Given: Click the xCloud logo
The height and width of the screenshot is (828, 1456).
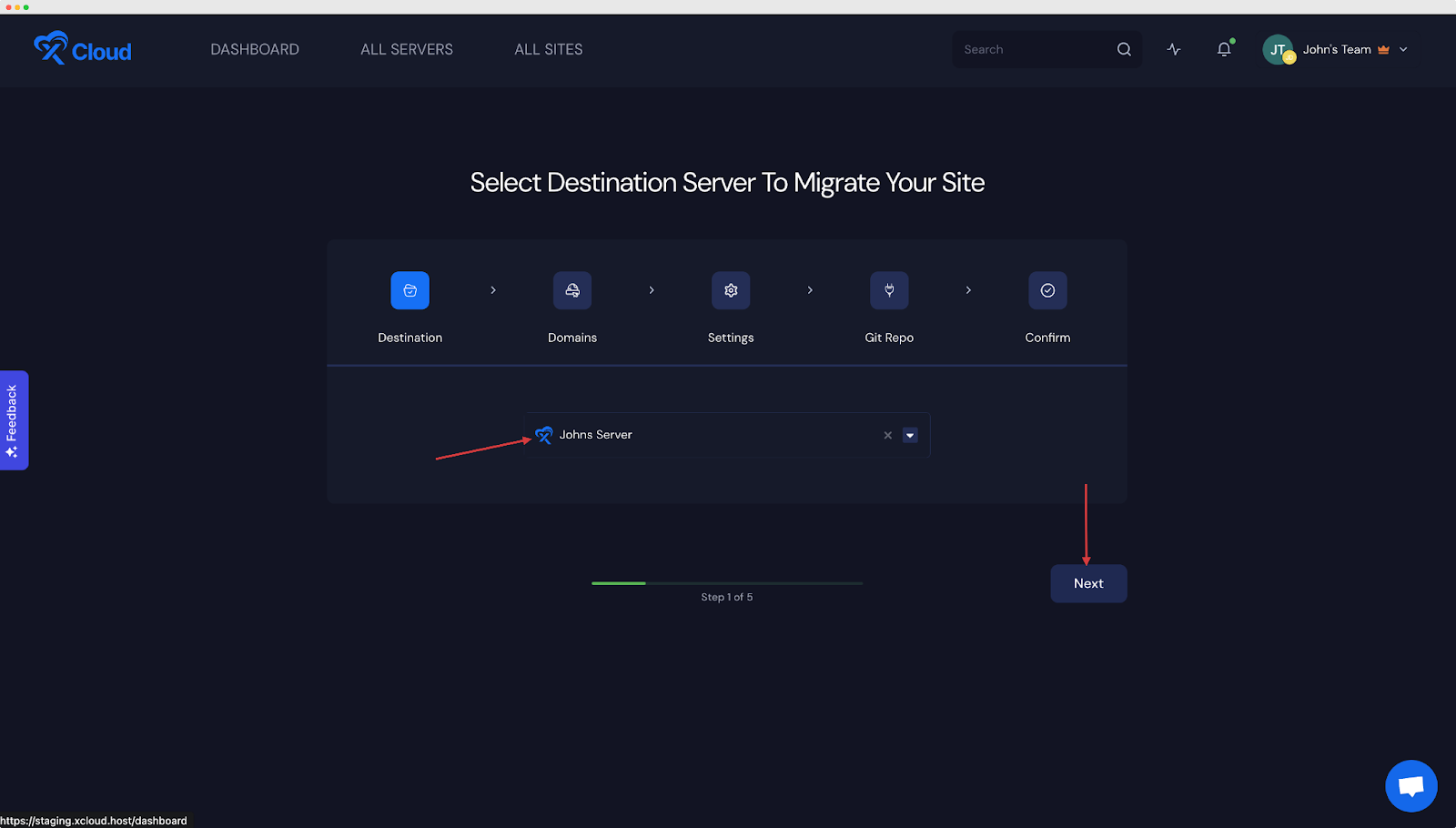Looking at the screenshot, I should [82, 49].
